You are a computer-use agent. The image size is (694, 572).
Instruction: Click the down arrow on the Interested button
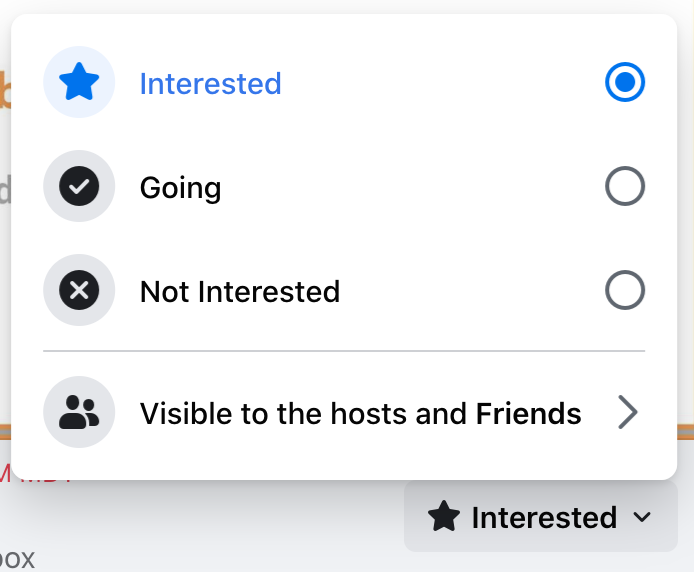point(643,518)
